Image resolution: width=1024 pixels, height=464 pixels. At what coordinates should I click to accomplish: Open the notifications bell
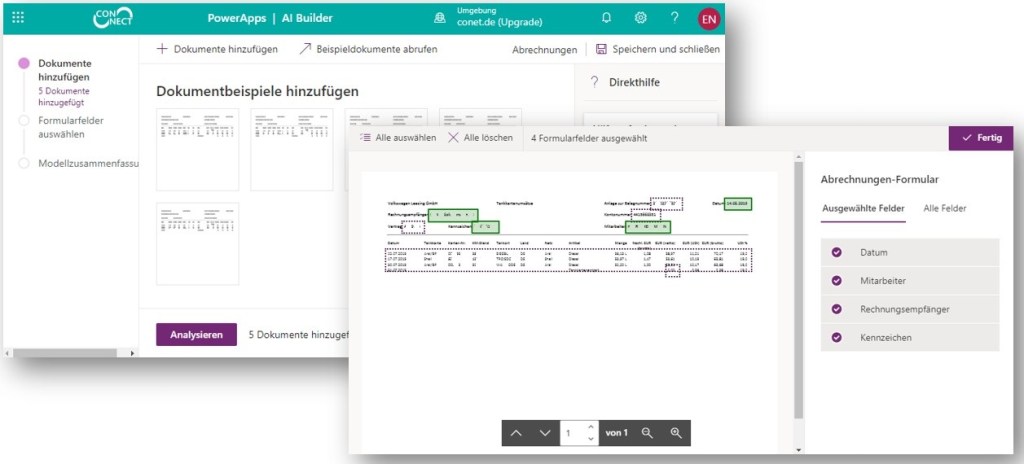606,18
